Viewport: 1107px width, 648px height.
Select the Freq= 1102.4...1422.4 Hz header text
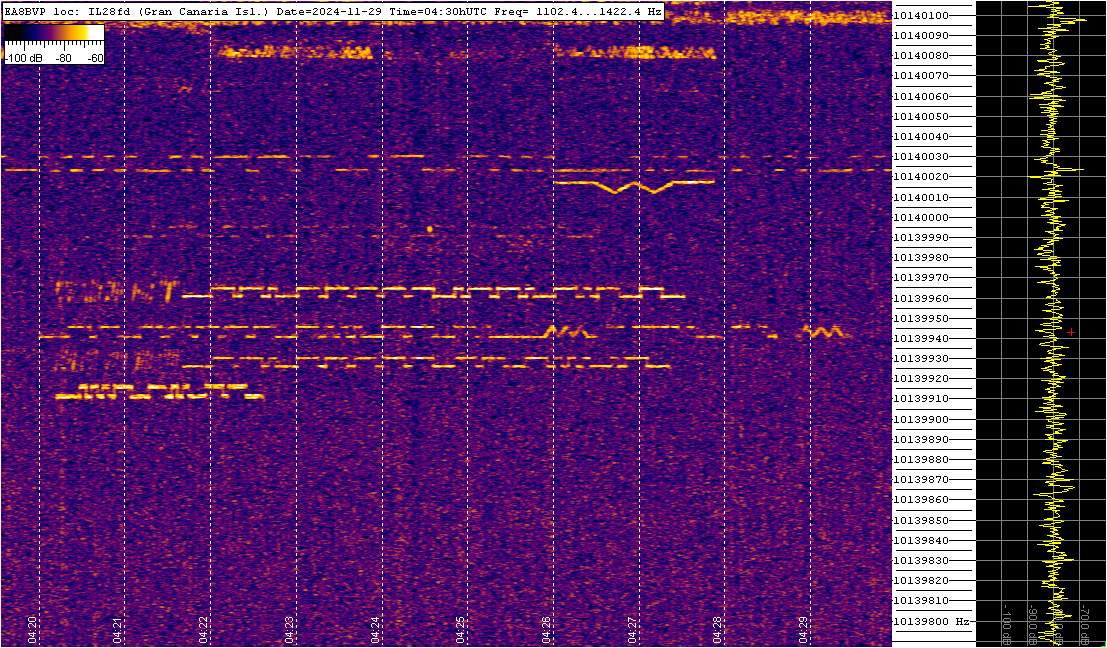[x=579, y=12]
